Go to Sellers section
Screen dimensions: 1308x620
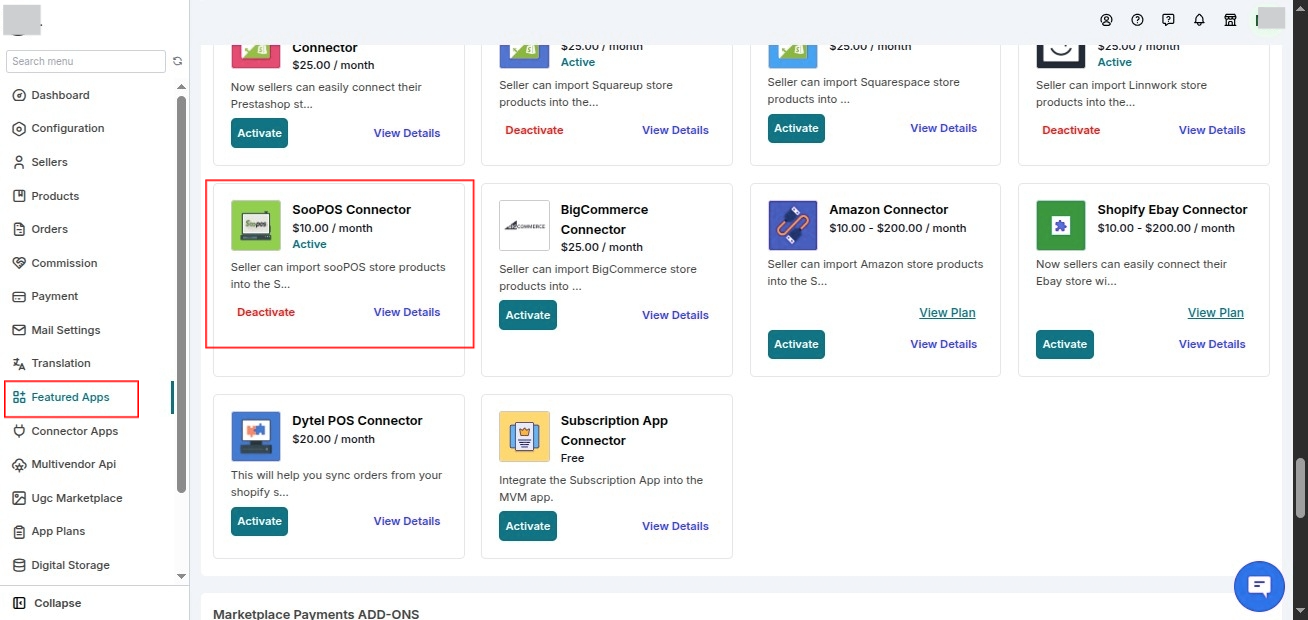[x=50, y=162]
